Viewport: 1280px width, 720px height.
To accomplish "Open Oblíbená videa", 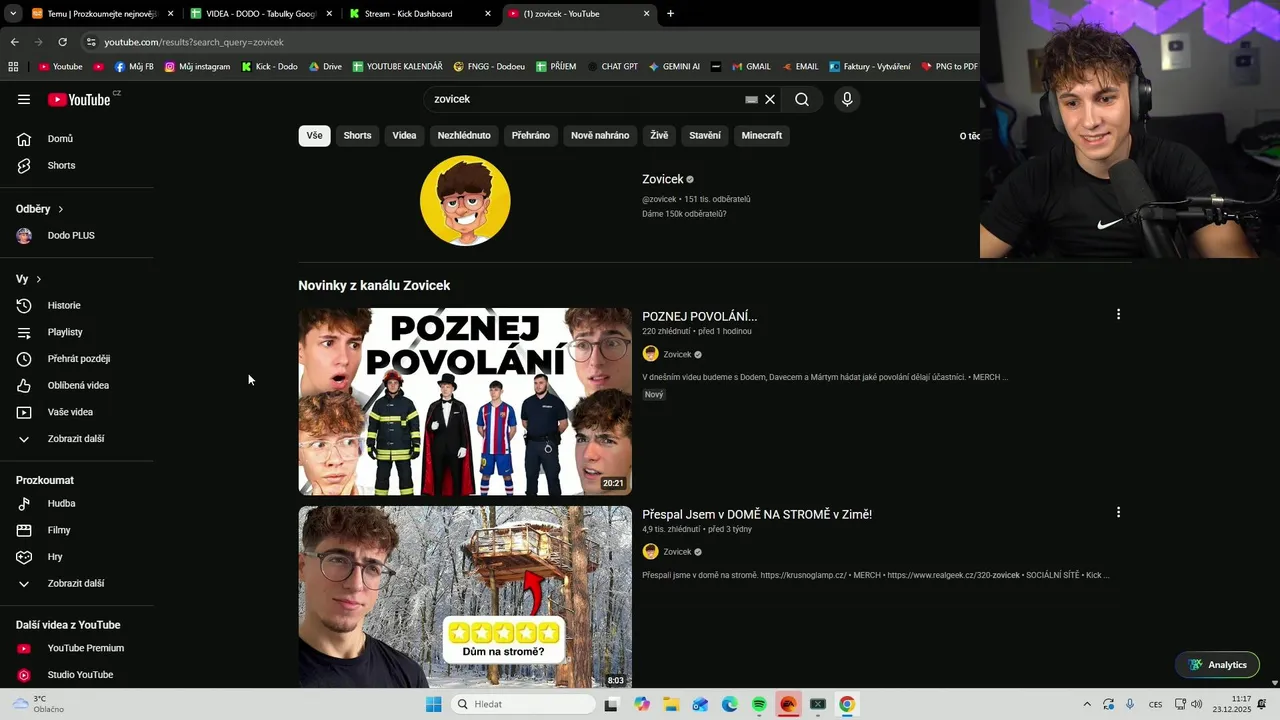I will tap(77, 385).
